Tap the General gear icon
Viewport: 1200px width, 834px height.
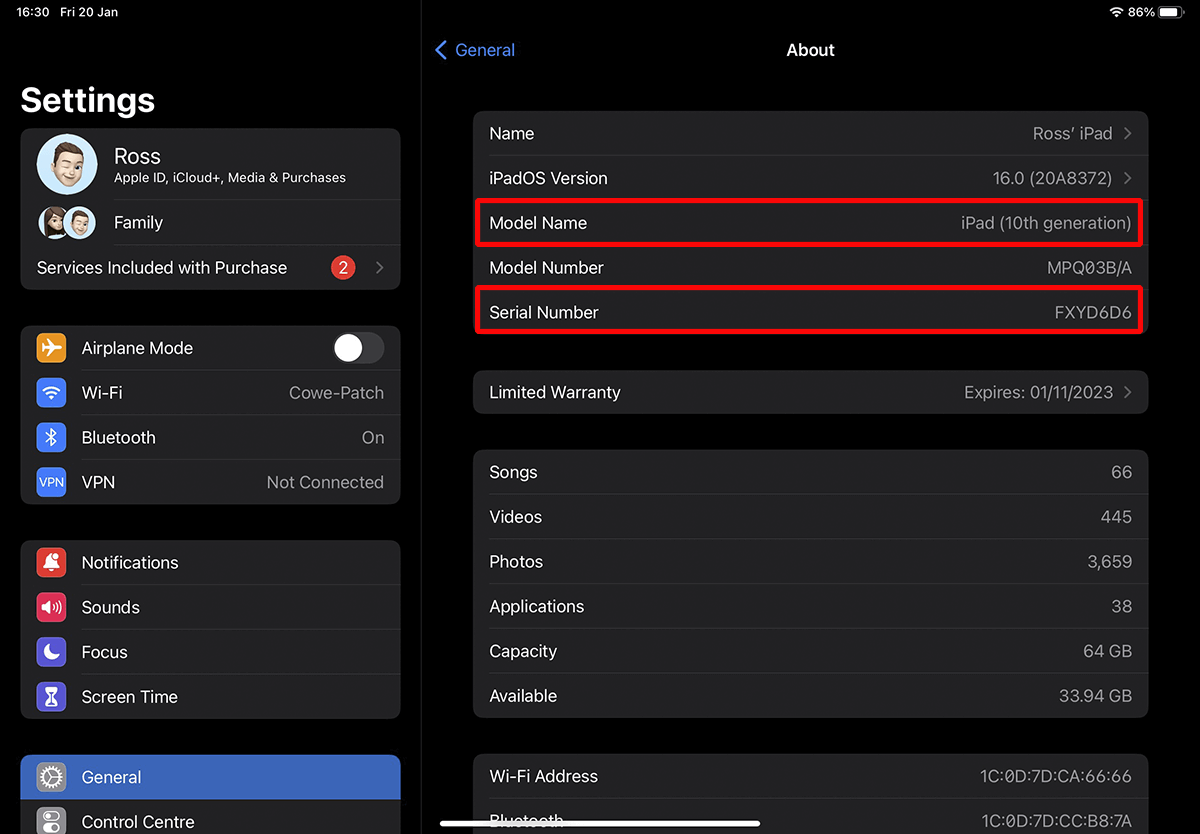(51, 777)
